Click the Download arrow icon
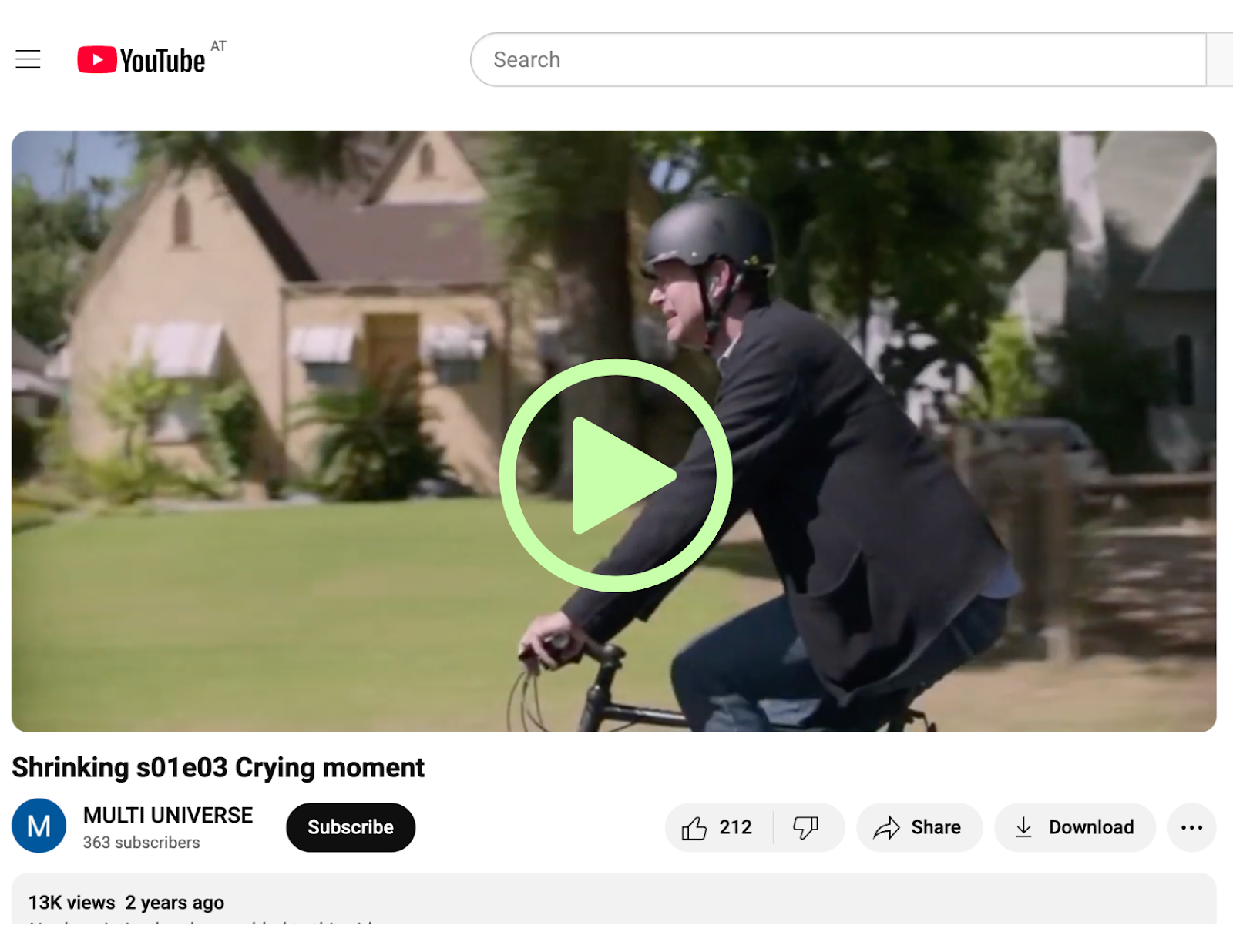Viewport: 1233px width, 952px height. tap(1023, 828)
